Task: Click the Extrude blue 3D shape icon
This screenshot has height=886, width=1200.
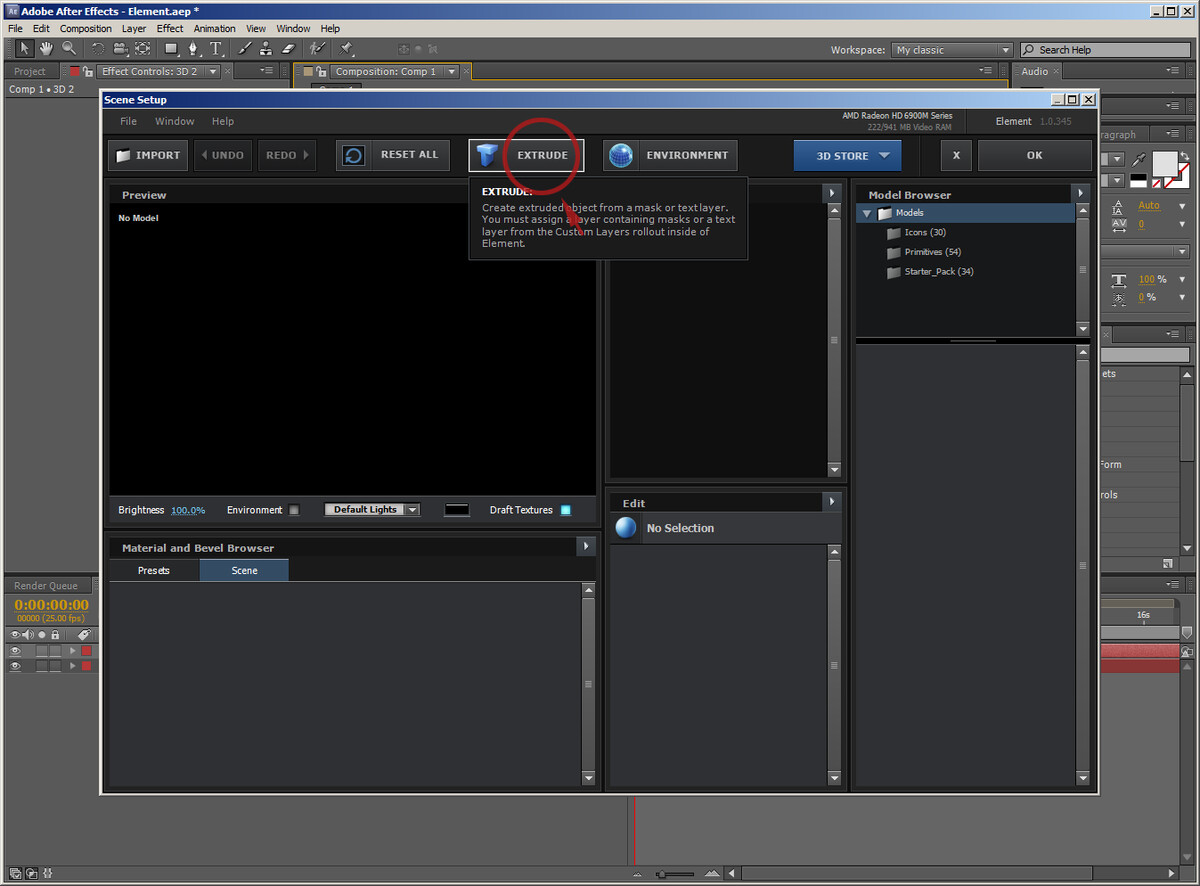Action: [x=487, y=155]
